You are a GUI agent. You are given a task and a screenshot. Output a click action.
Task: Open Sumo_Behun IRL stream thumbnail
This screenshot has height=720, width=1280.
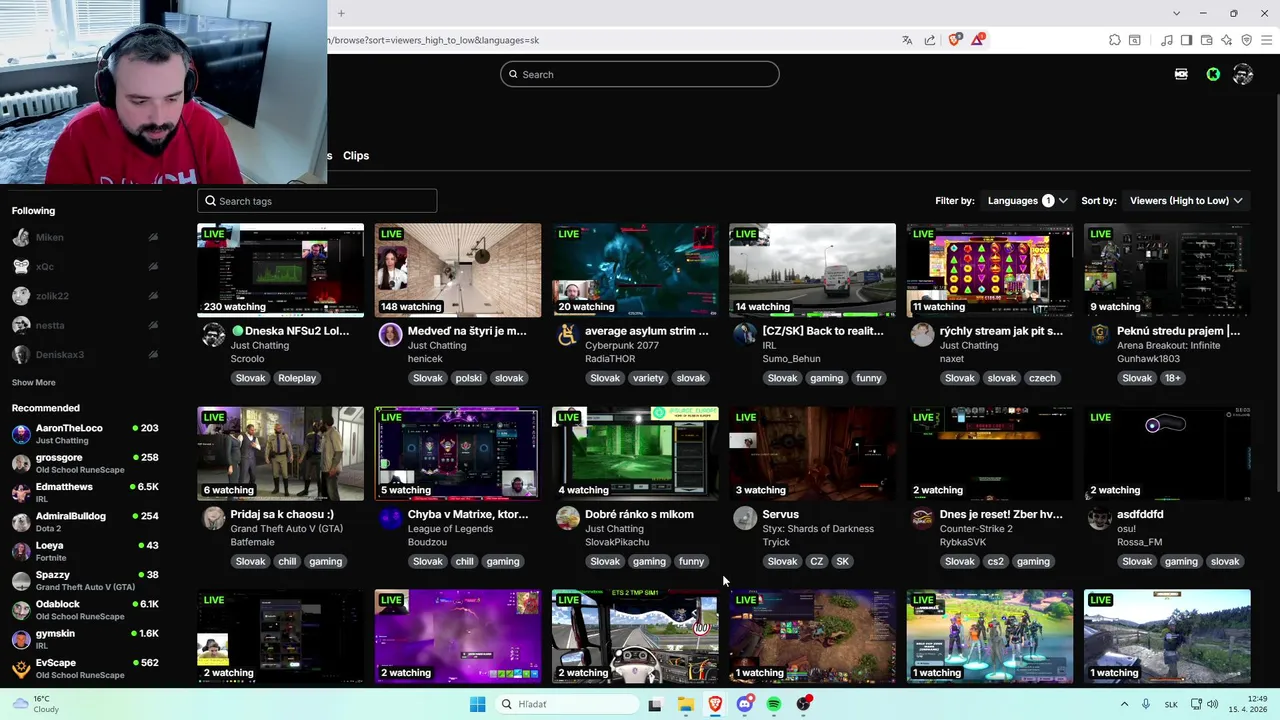(x=812, y=270)
